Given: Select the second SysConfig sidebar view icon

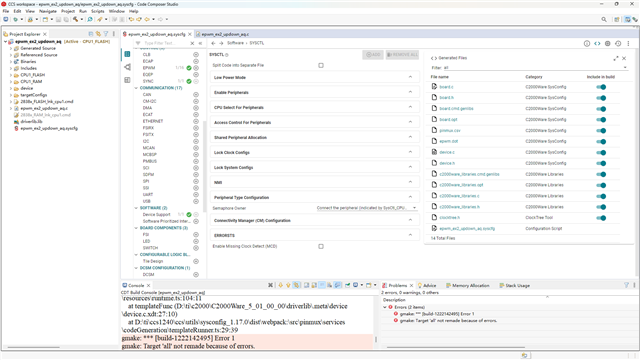Looking at the screenshot, I should click(x=127, y=67).
